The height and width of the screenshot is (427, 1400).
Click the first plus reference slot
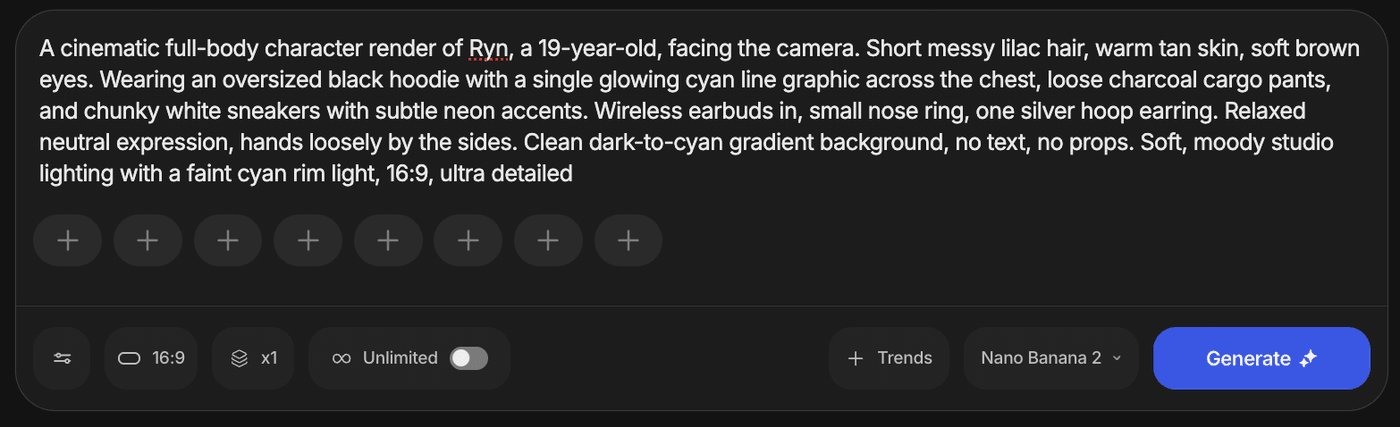click(x=68, y=240)
